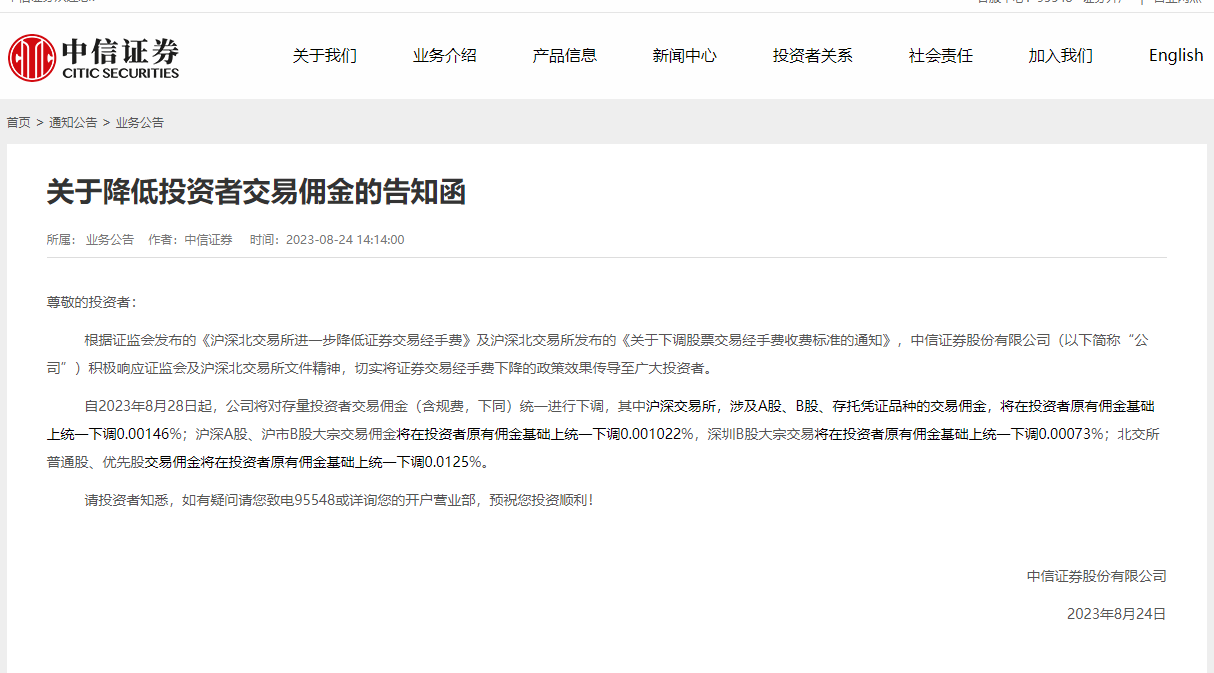Image resolution: width=1214 pixels, height=673 pixels.
Task: Click the paragraph starting 请投资者知悉
Action: tap(340, 499)
